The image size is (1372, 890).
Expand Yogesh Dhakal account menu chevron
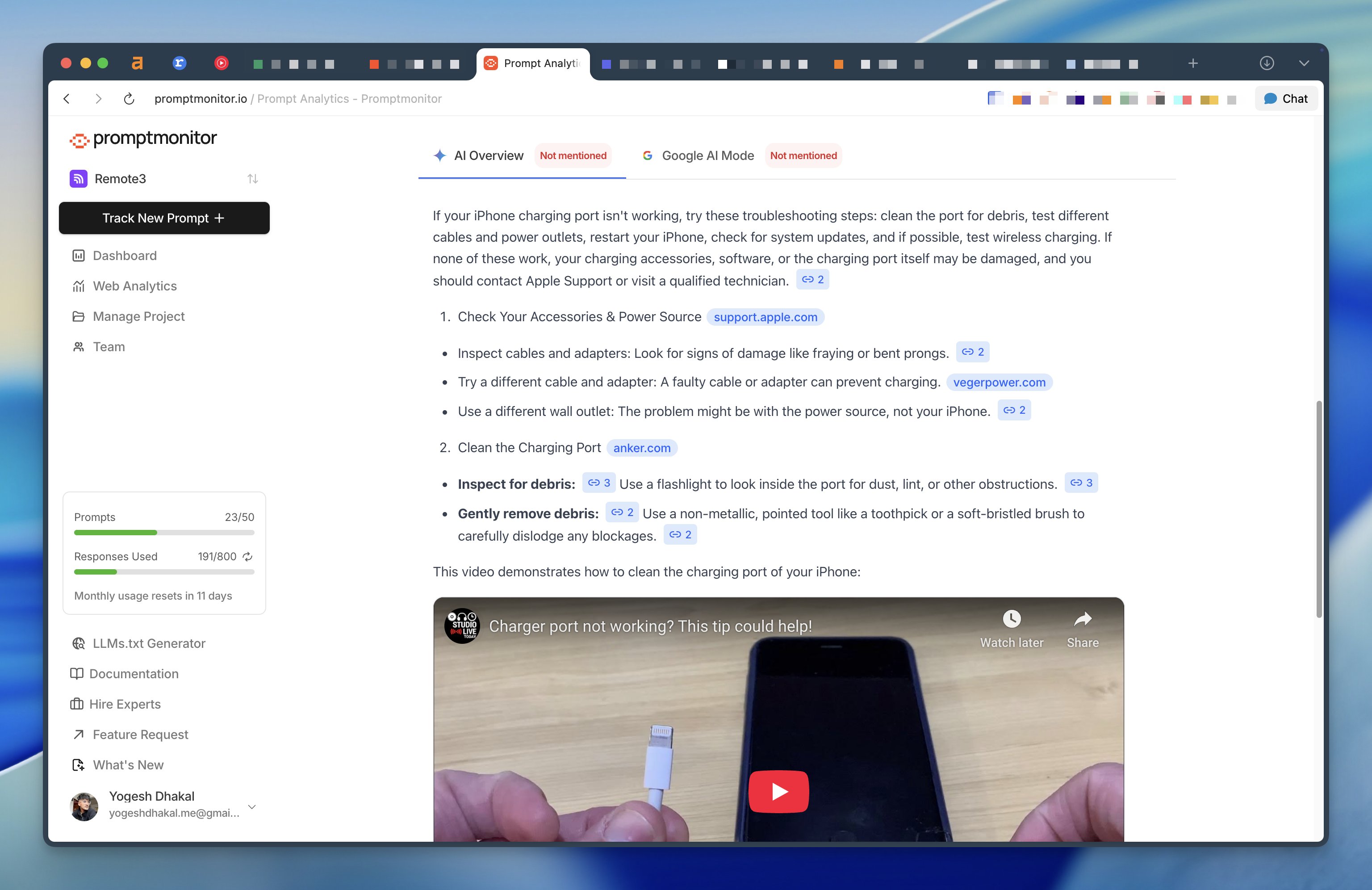(x=252, y=806)
